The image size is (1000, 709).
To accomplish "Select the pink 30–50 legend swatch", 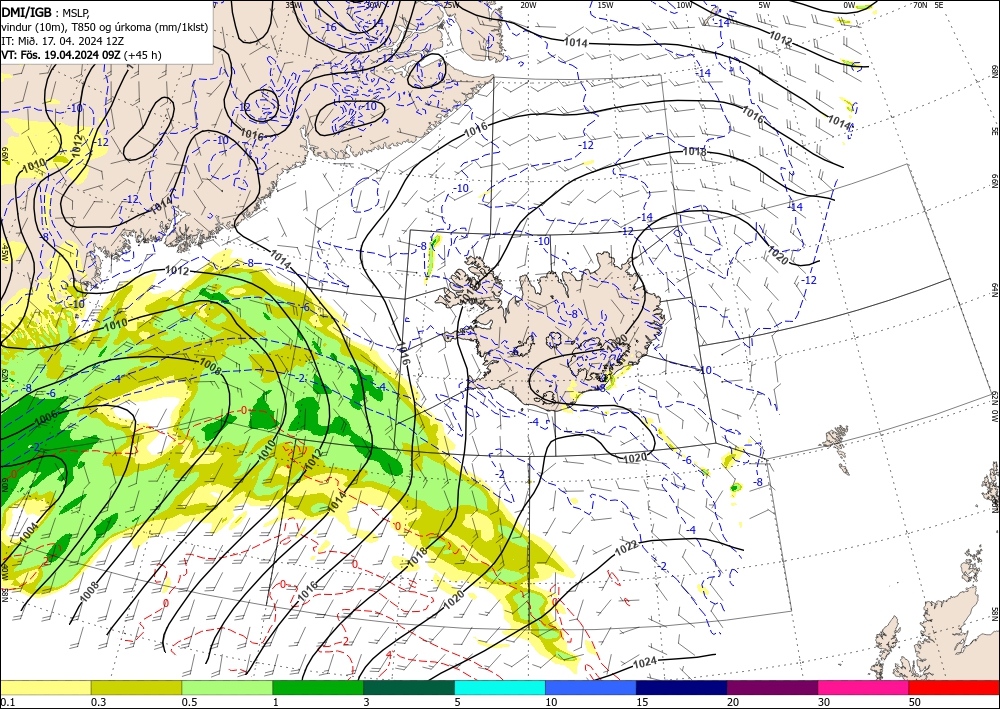I will (864, 687).
